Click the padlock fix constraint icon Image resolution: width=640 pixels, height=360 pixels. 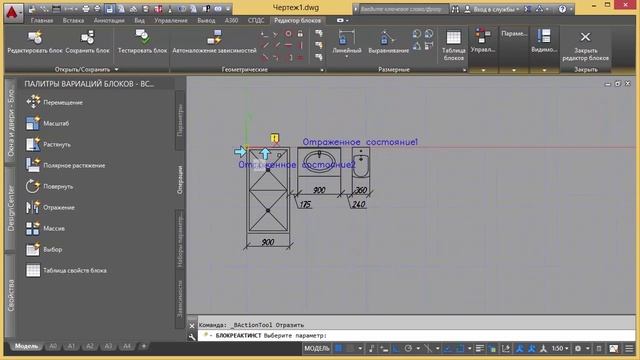[300, 34]
